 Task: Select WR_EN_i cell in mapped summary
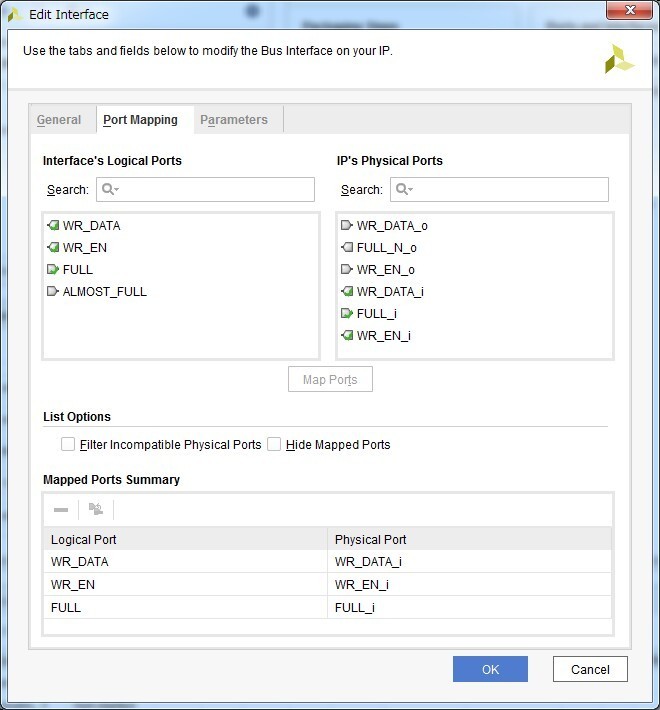click(469, 585)
